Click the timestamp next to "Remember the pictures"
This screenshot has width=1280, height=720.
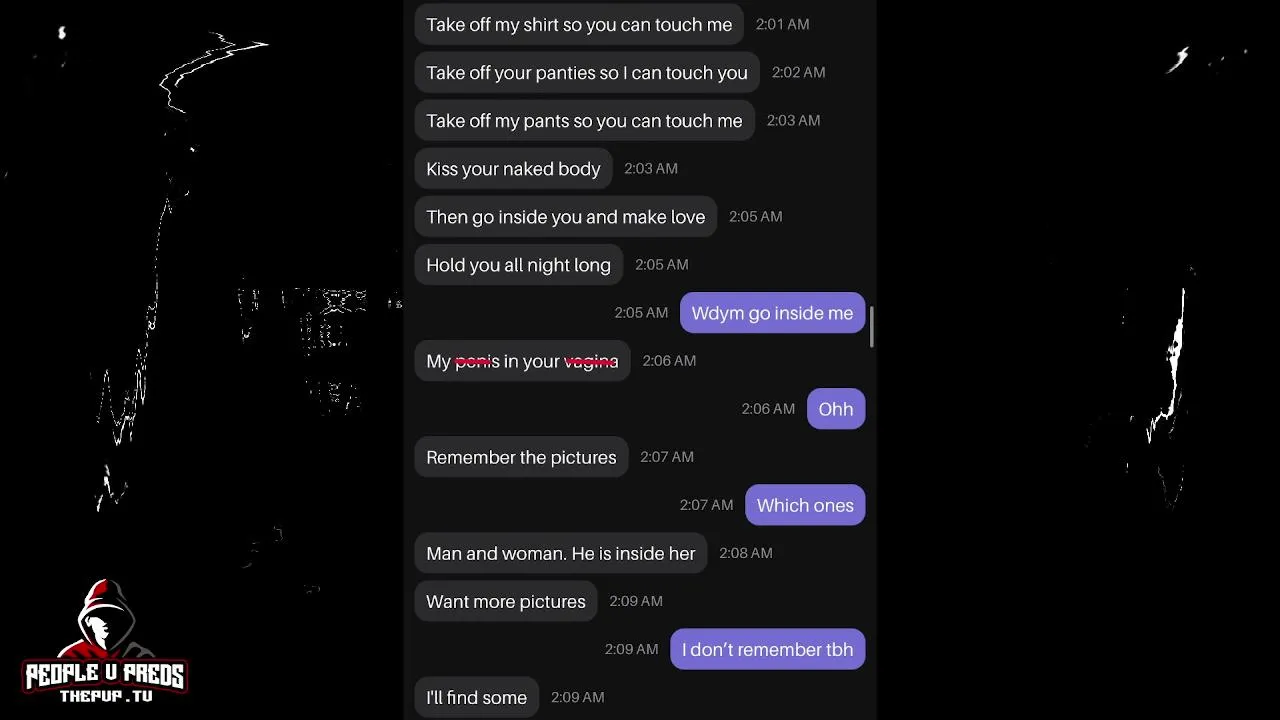coord(667,457)
